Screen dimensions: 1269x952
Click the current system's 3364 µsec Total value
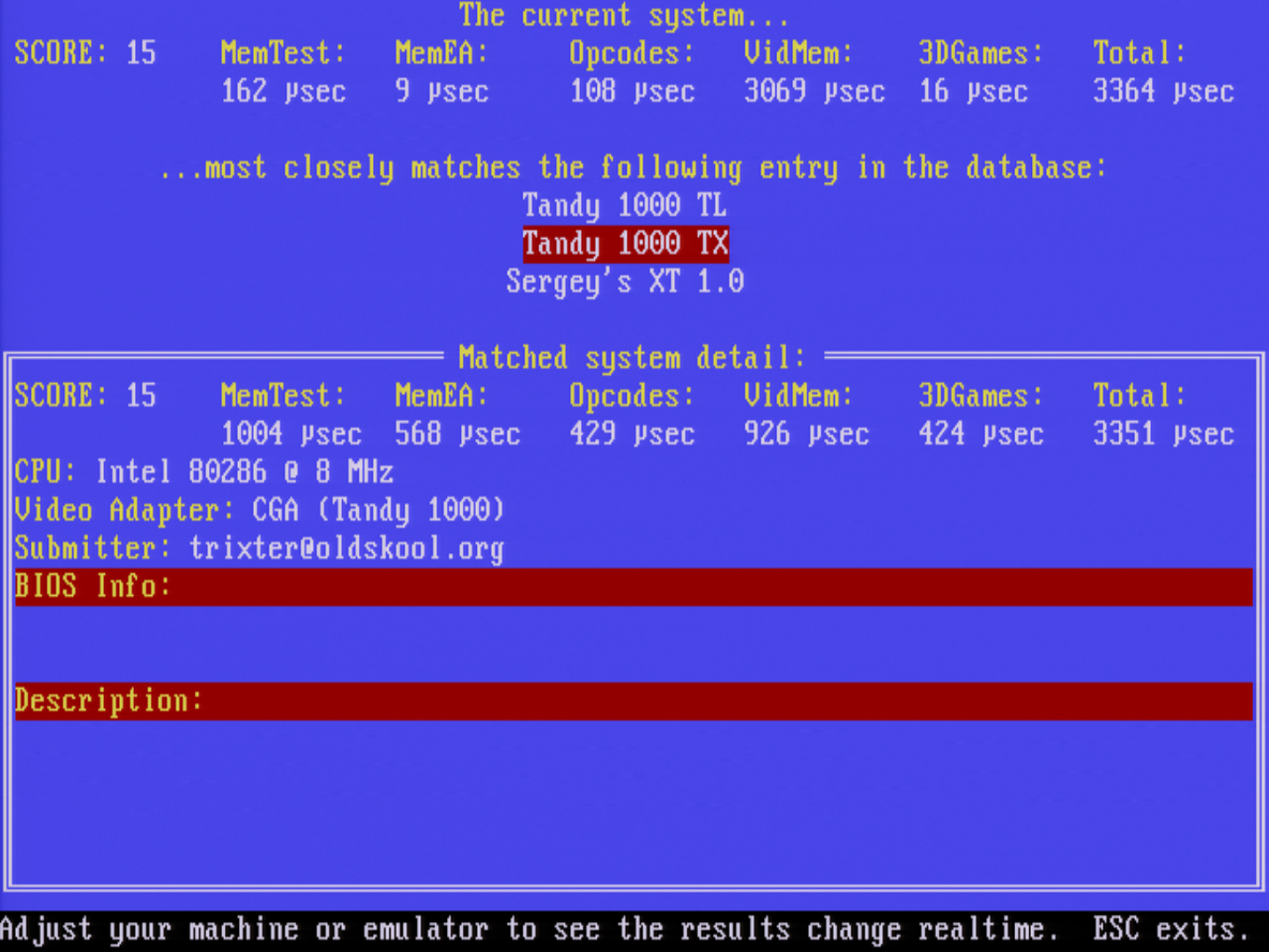pyautogui.click(x=1164, y=91)
